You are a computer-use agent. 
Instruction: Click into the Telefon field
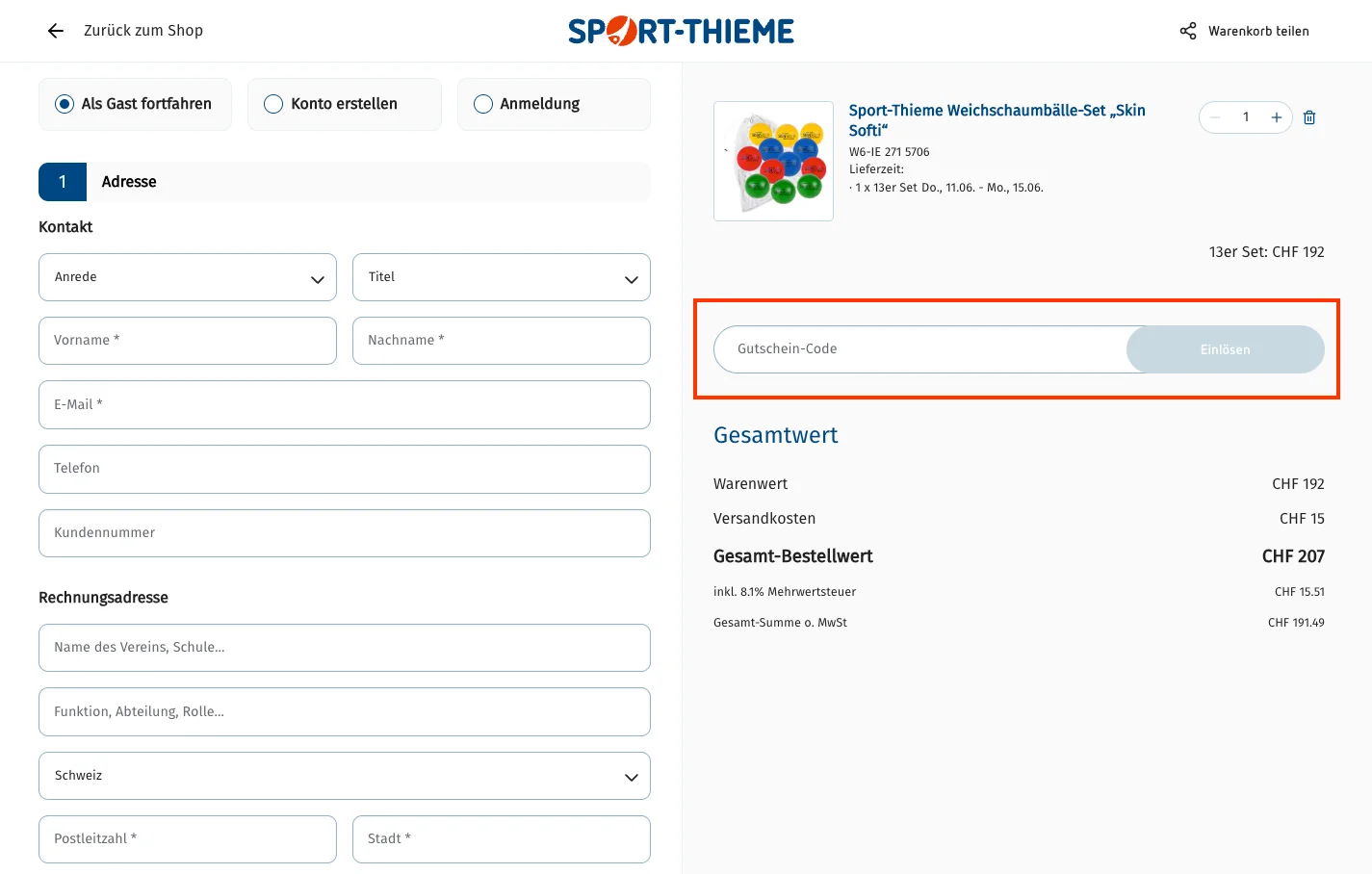pyautogui.click(x=345, y=469)
